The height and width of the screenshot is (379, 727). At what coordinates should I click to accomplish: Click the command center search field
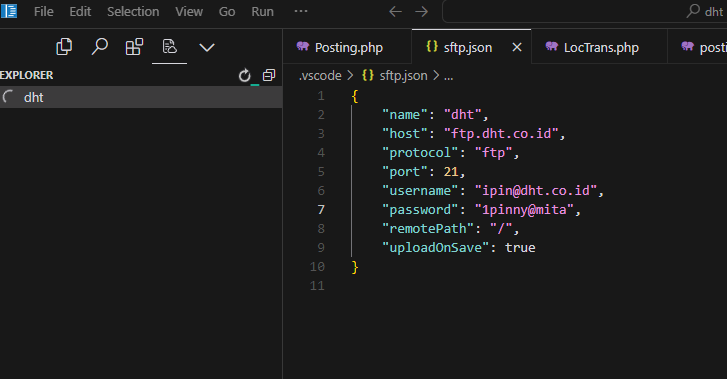click(x=584, y=12)
